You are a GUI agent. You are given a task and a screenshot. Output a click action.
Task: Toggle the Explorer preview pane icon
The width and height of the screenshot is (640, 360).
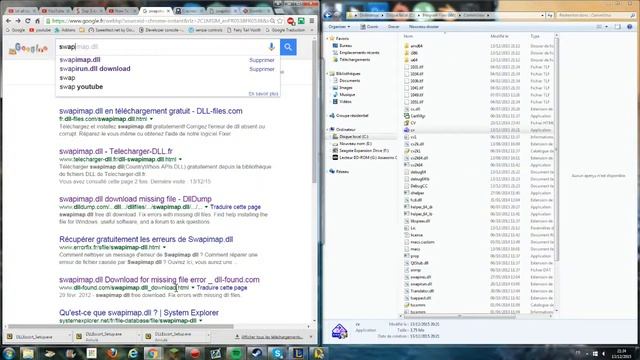click(x=618, y=27)
